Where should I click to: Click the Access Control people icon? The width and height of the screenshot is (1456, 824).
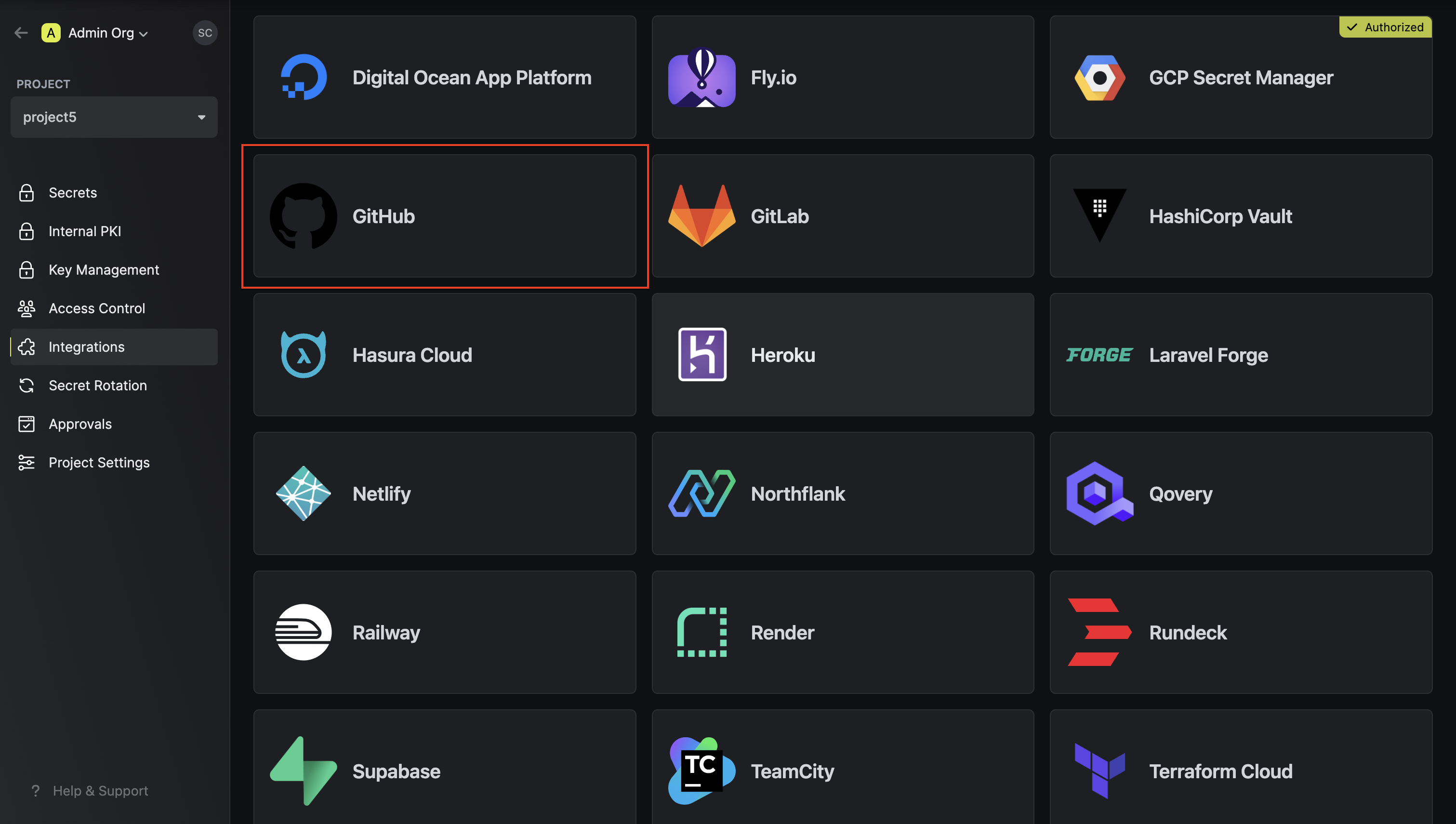(x=26, y=308)
